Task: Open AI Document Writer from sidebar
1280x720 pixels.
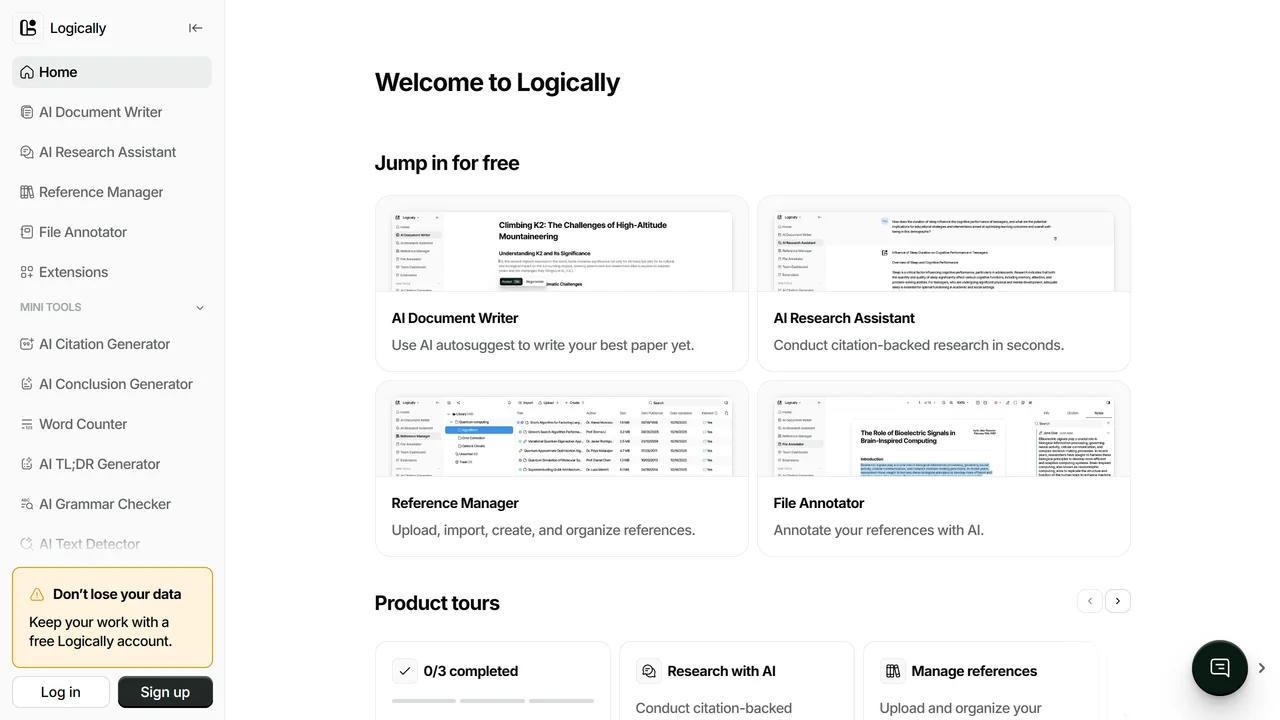Action: (112, 112)
